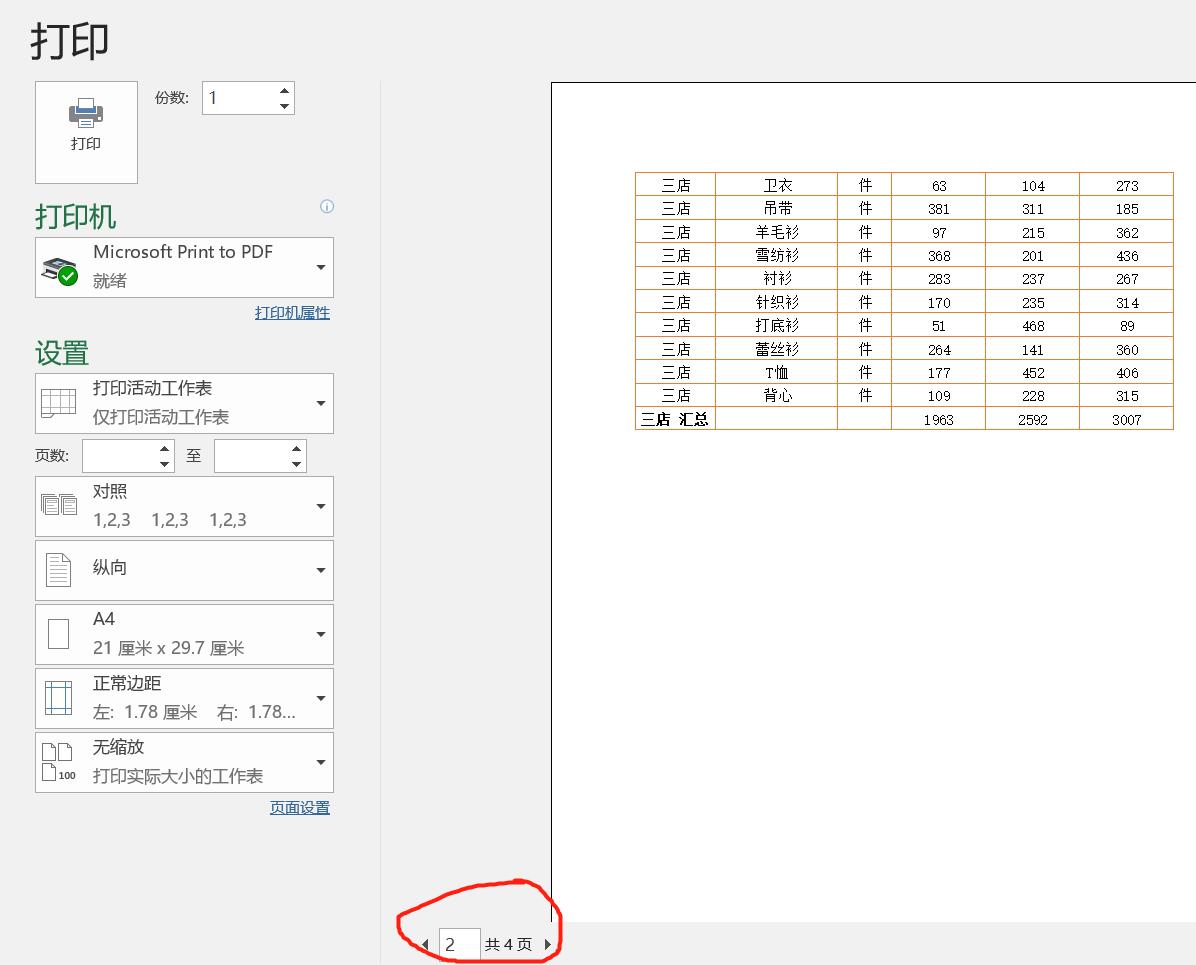Image resolution: width=1196 pixels, height=965 pixels.
Task: Click the starting page number input field
Action: click(120, 456)
